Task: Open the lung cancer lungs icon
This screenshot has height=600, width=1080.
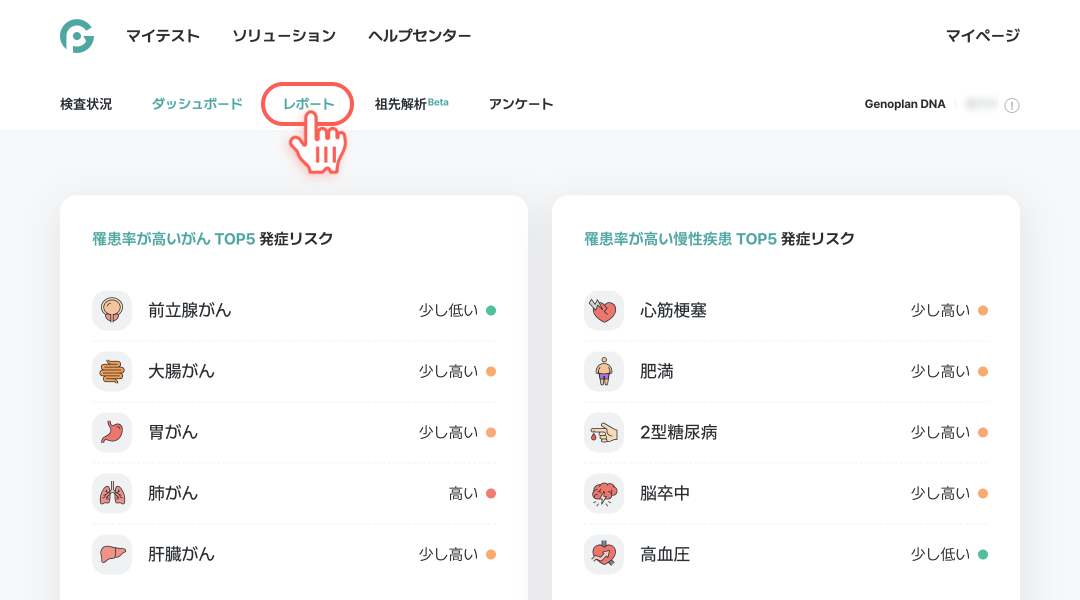Action: pos(112,493)
